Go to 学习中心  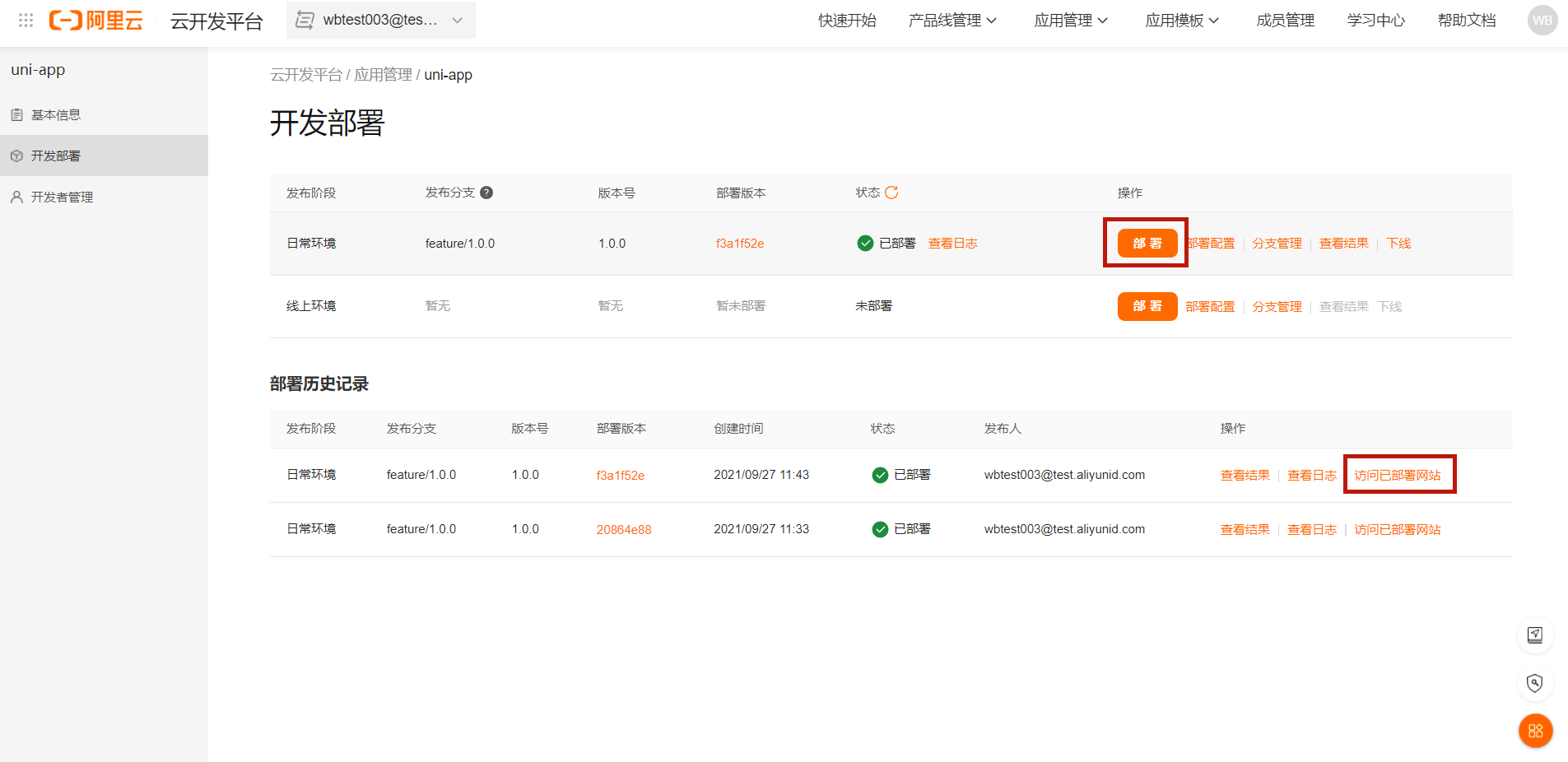(x=1376, y=21)
